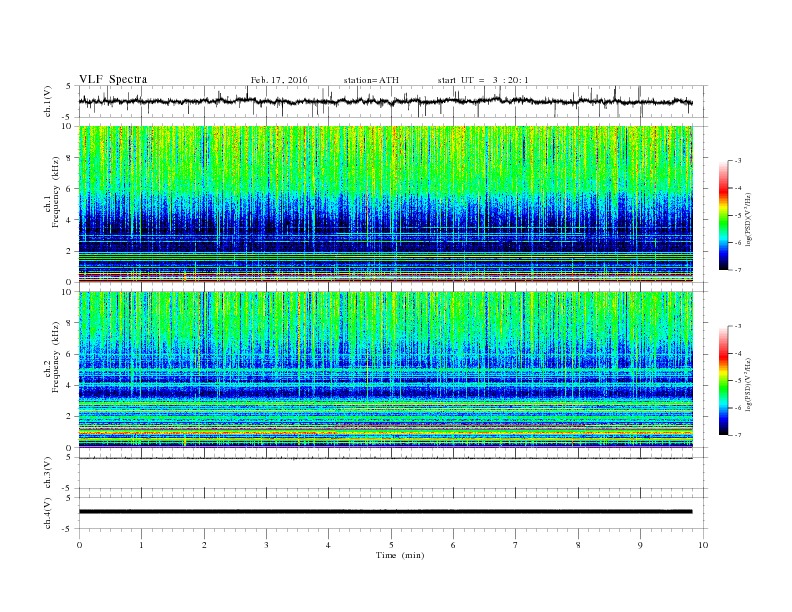Click the ch.2 frequency spectrogram panel
The width and height of the screenshot is (792, 612).
pos(385,370)
